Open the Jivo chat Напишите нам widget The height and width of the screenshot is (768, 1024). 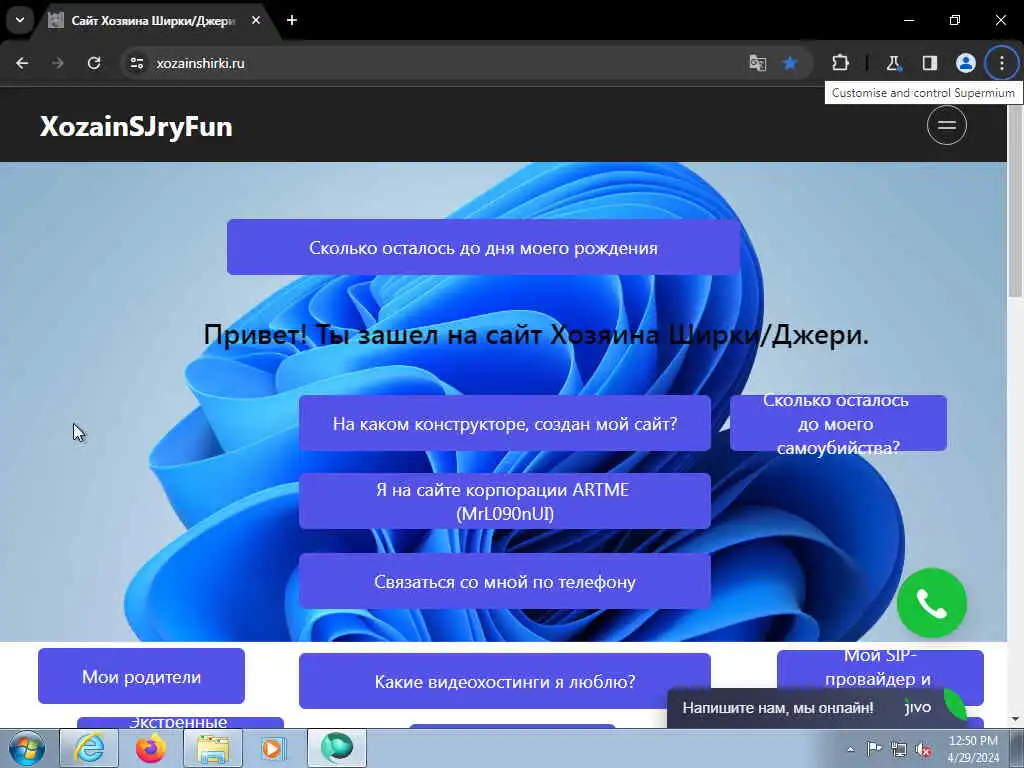click(816, 707)
